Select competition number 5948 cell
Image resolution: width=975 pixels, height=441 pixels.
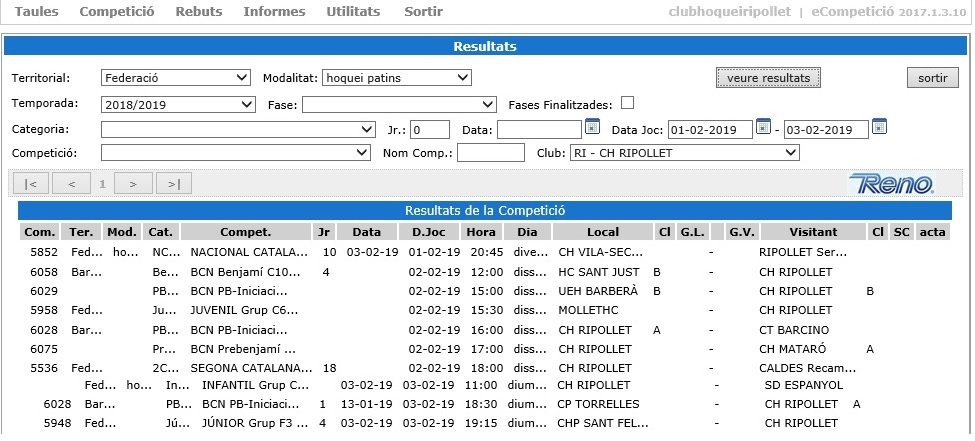click(57, 423)
